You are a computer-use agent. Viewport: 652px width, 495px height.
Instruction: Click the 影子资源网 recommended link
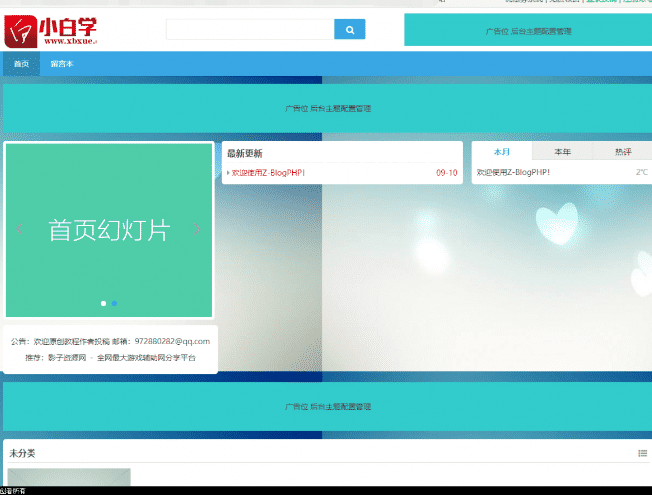tap(66, 357)
